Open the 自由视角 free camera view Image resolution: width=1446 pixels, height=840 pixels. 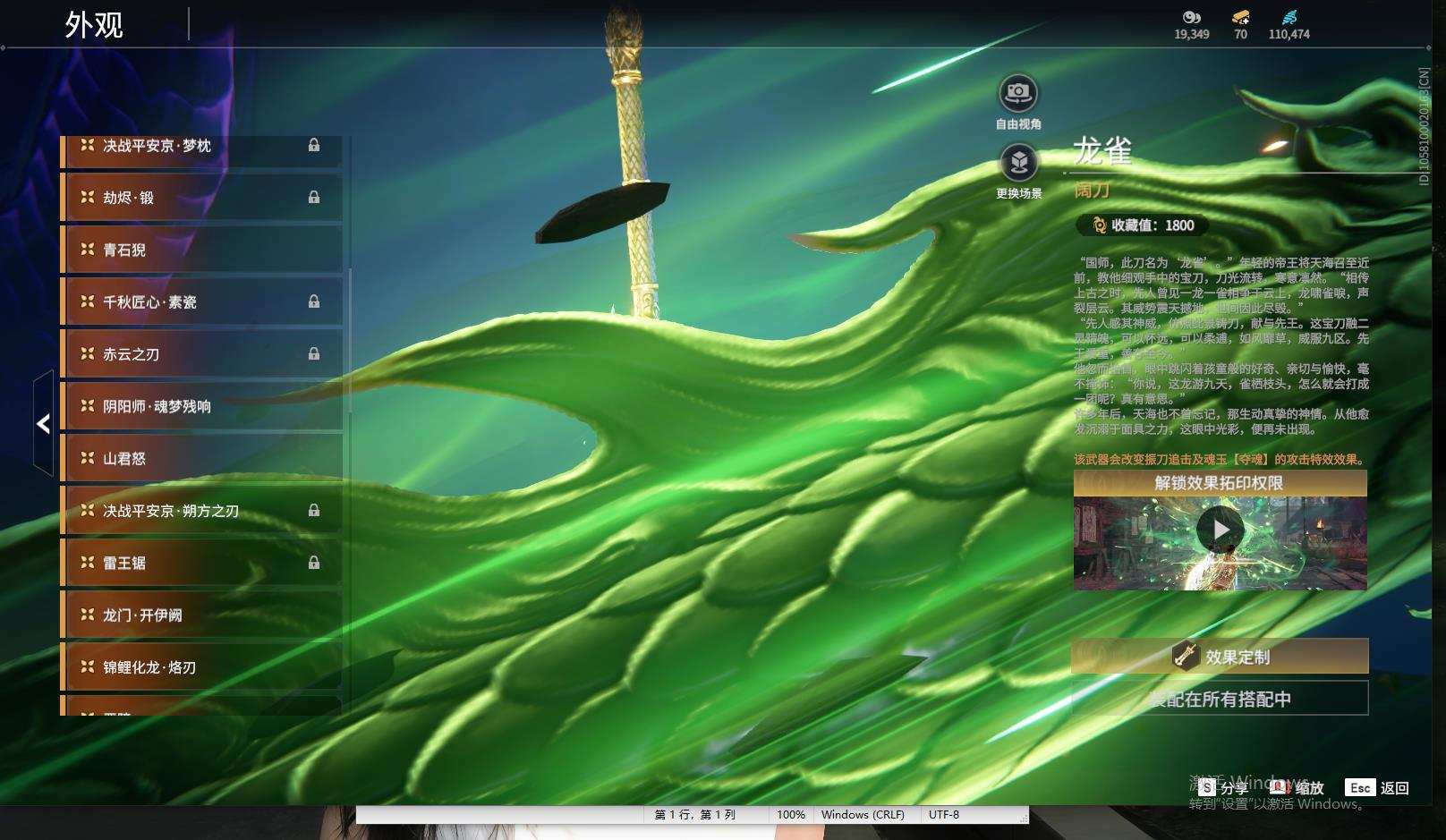(x=1018, y=93)
